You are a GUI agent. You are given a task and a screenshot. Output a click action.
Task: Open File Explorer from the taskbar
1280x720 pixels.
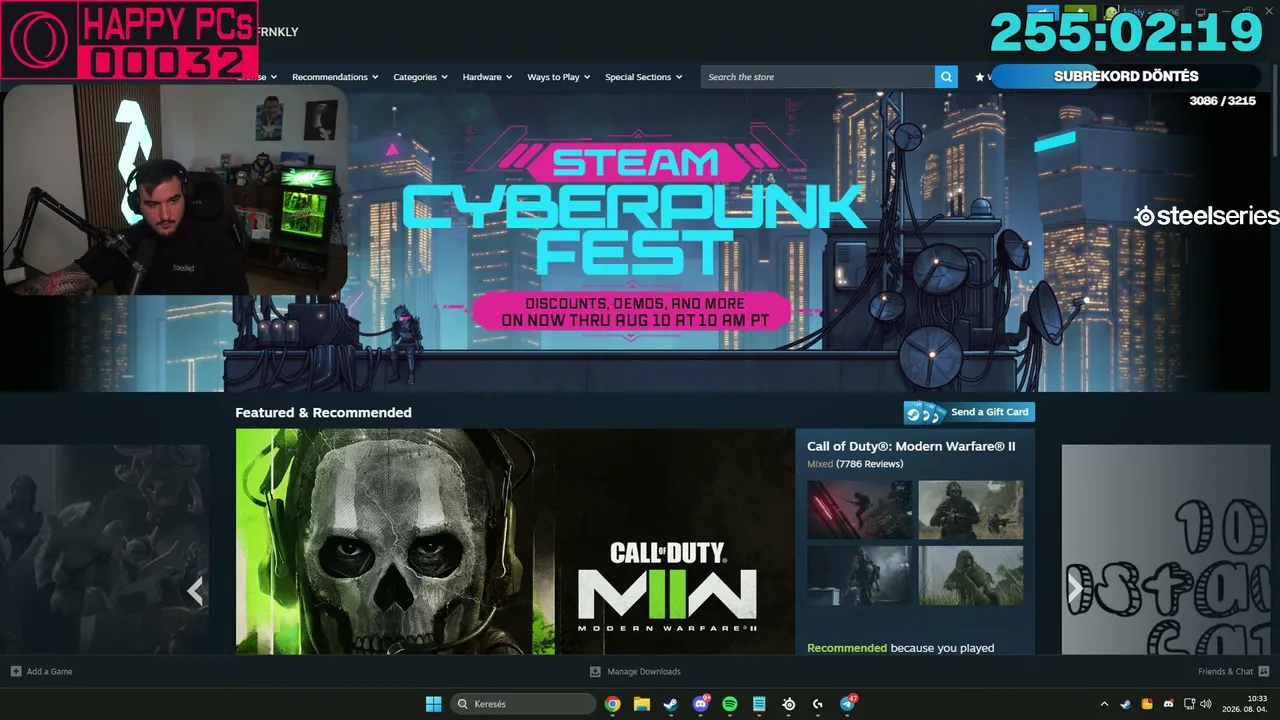pos(642,704)
